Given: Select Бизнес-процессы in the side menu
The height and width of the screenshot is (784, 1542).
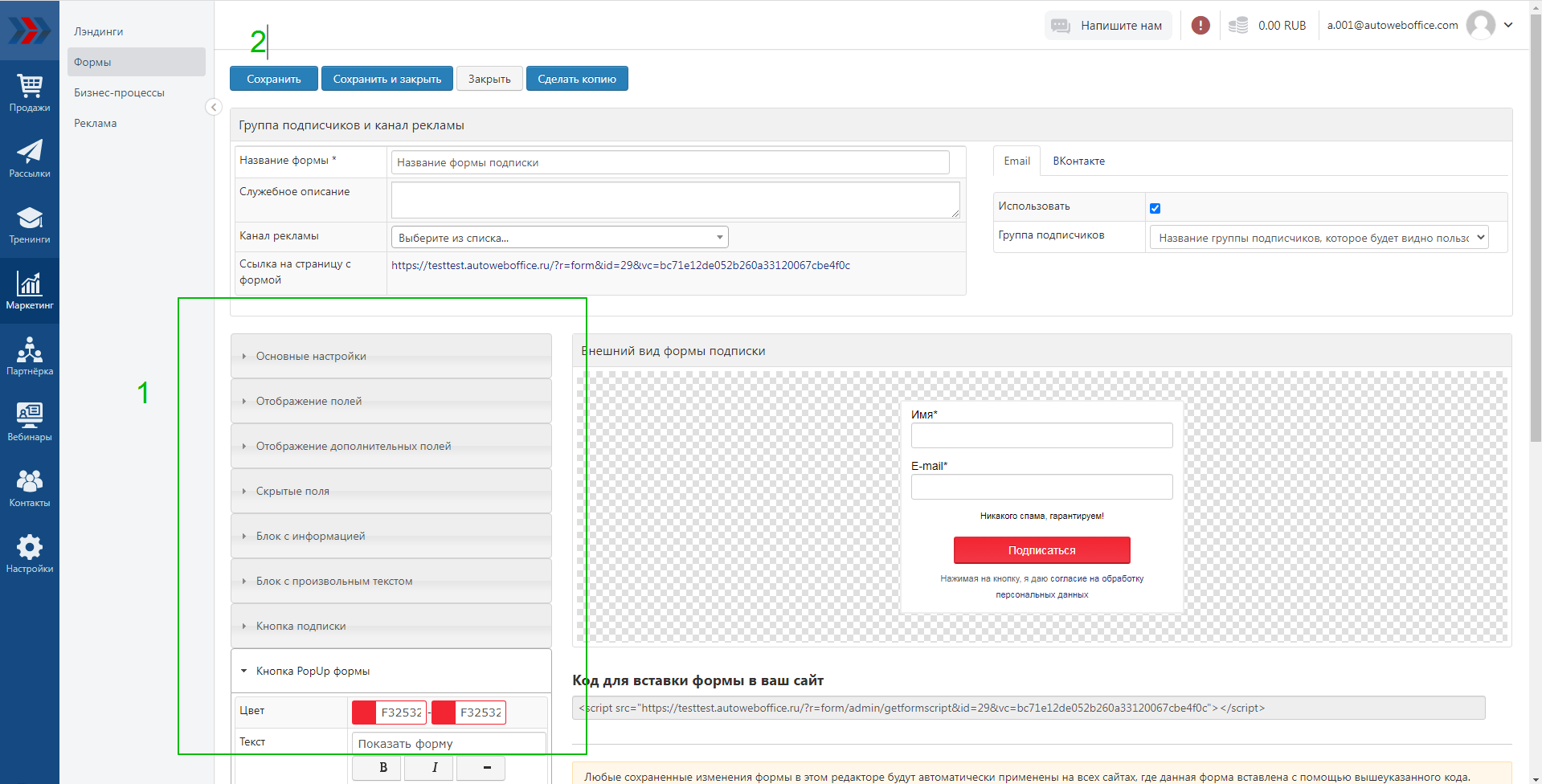Looking at the screenshot, I should (119, 92).
